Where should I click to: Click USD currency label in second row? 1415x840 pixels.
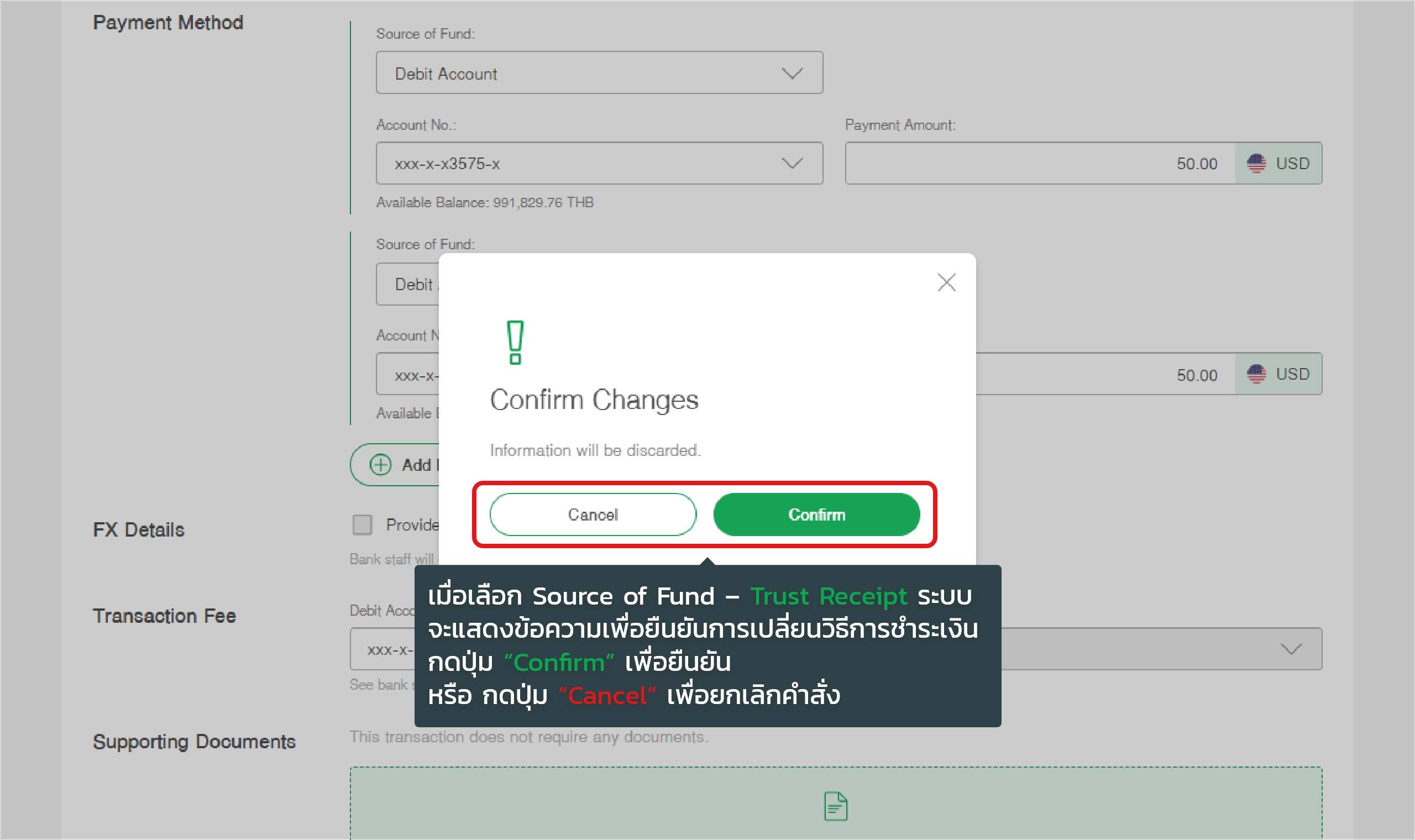tap(1292, 374)
